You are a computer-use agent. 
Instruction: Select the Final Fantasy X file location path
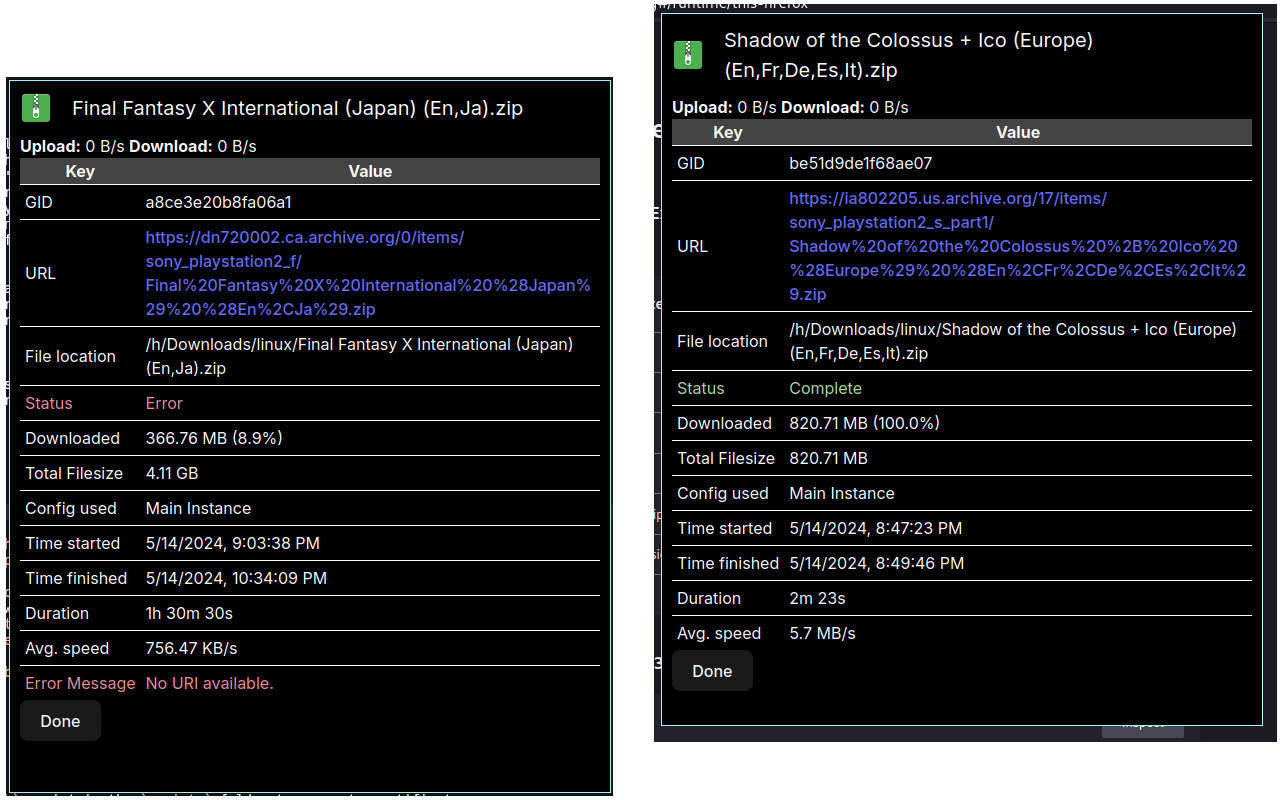point(359,356)
